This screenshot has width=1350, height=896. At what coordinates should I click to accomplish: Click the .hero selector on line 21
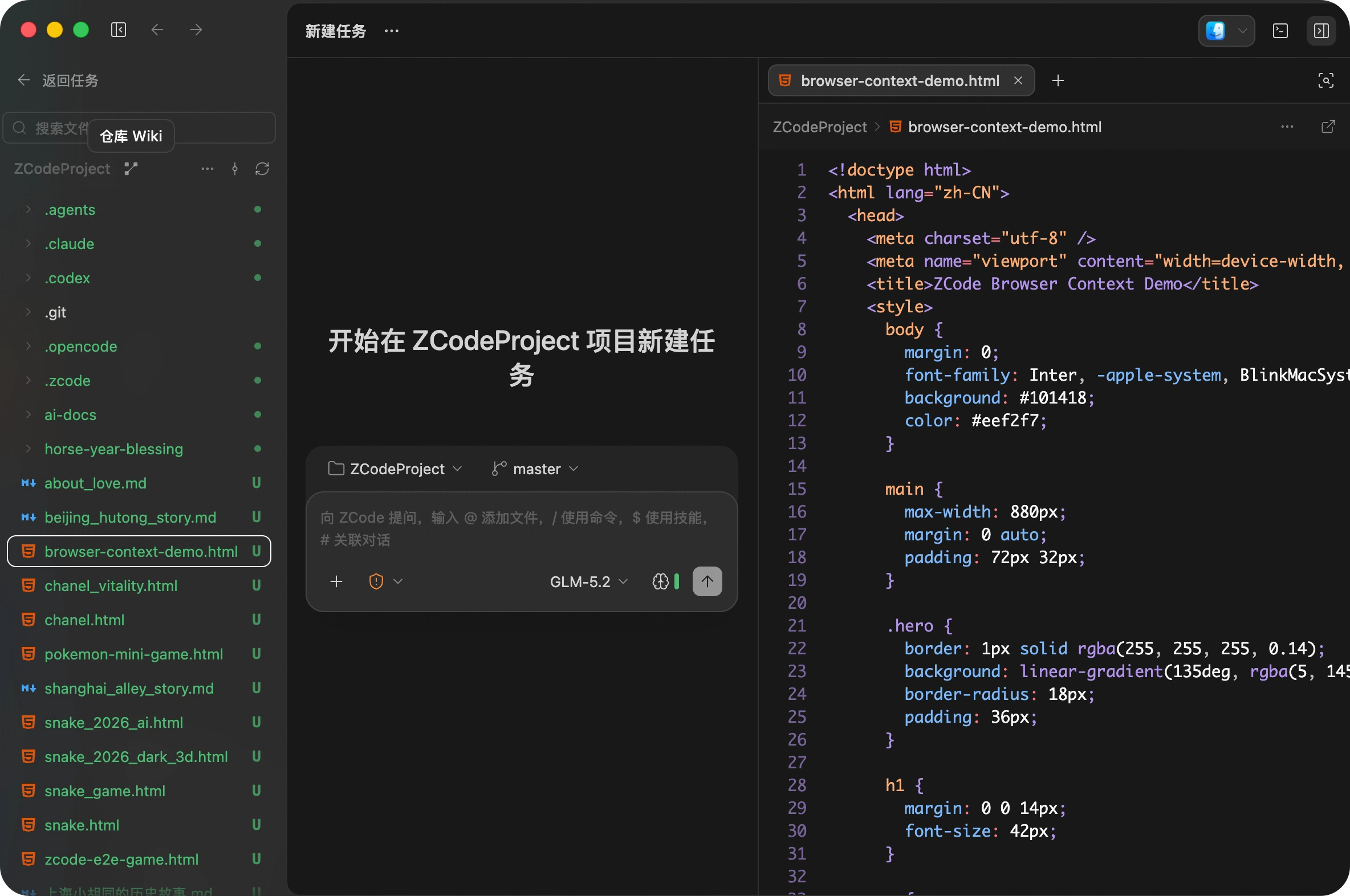(909, 626)
